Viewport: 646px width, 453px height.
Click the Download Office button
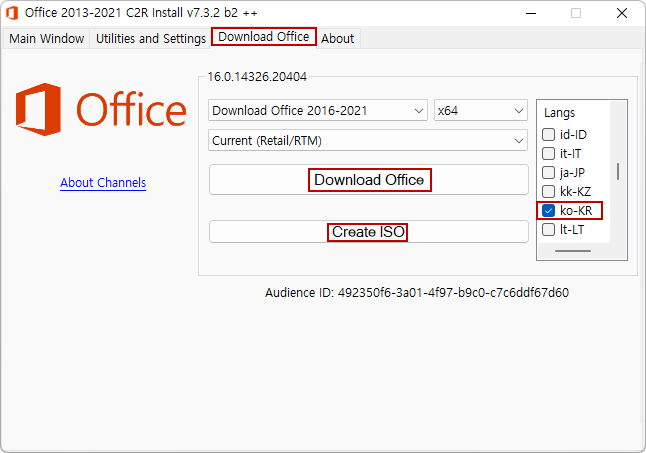[369, 180]
